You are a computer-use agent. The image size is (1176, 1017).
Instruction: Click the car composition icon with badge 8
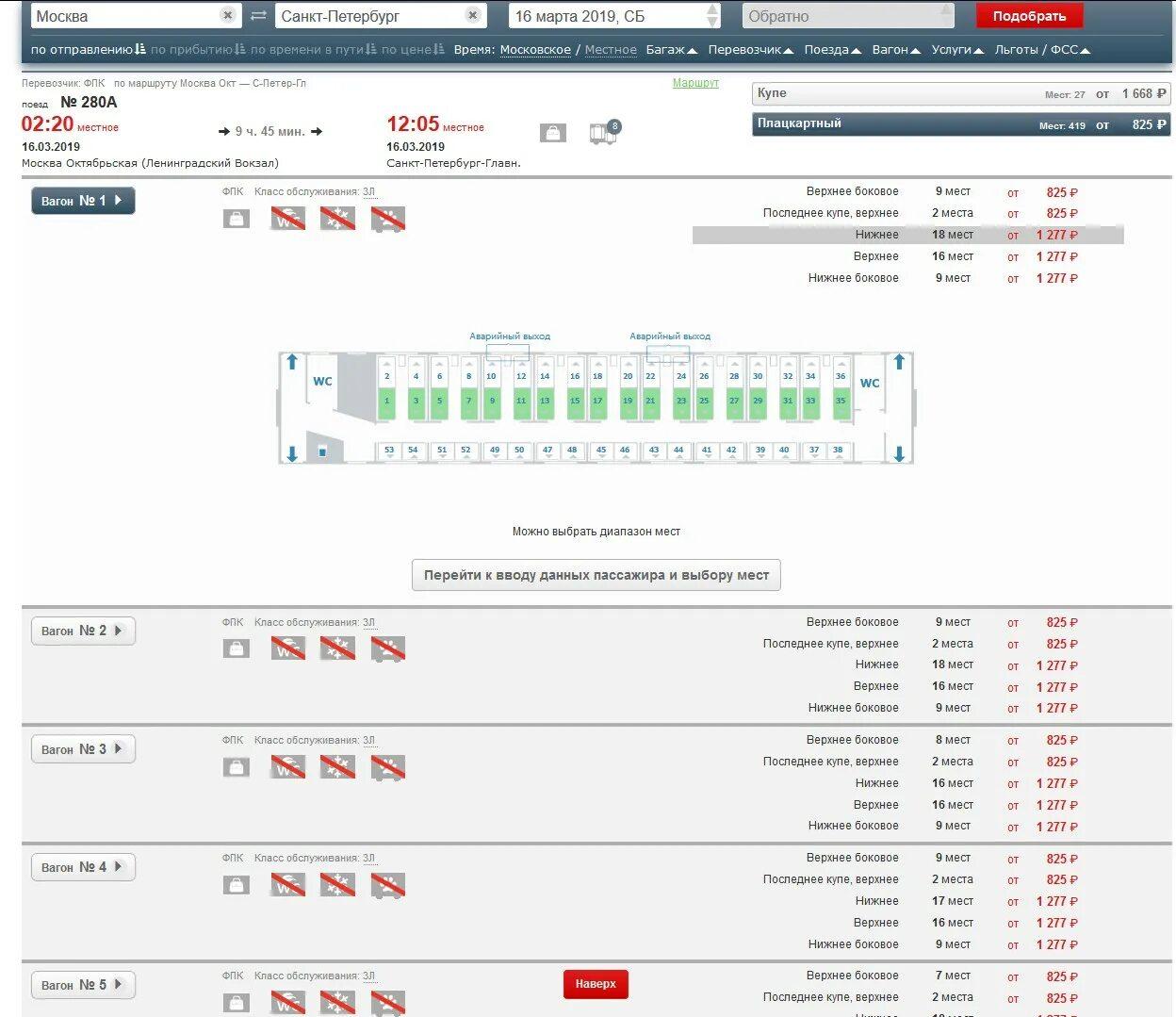(603, 133)
